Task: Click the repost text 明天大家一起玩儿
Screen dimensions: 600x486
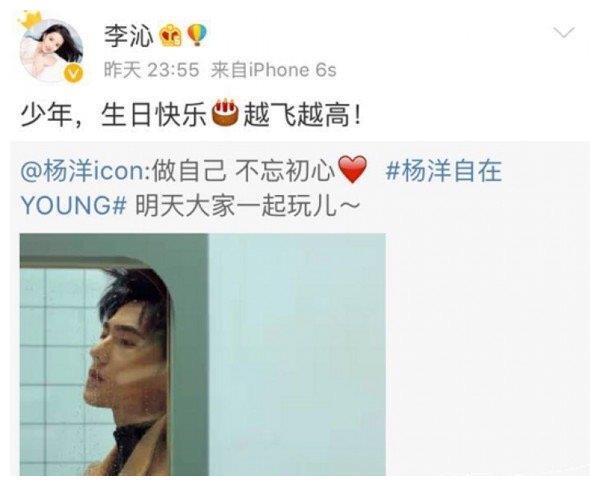Action: (x=247, y=207)
